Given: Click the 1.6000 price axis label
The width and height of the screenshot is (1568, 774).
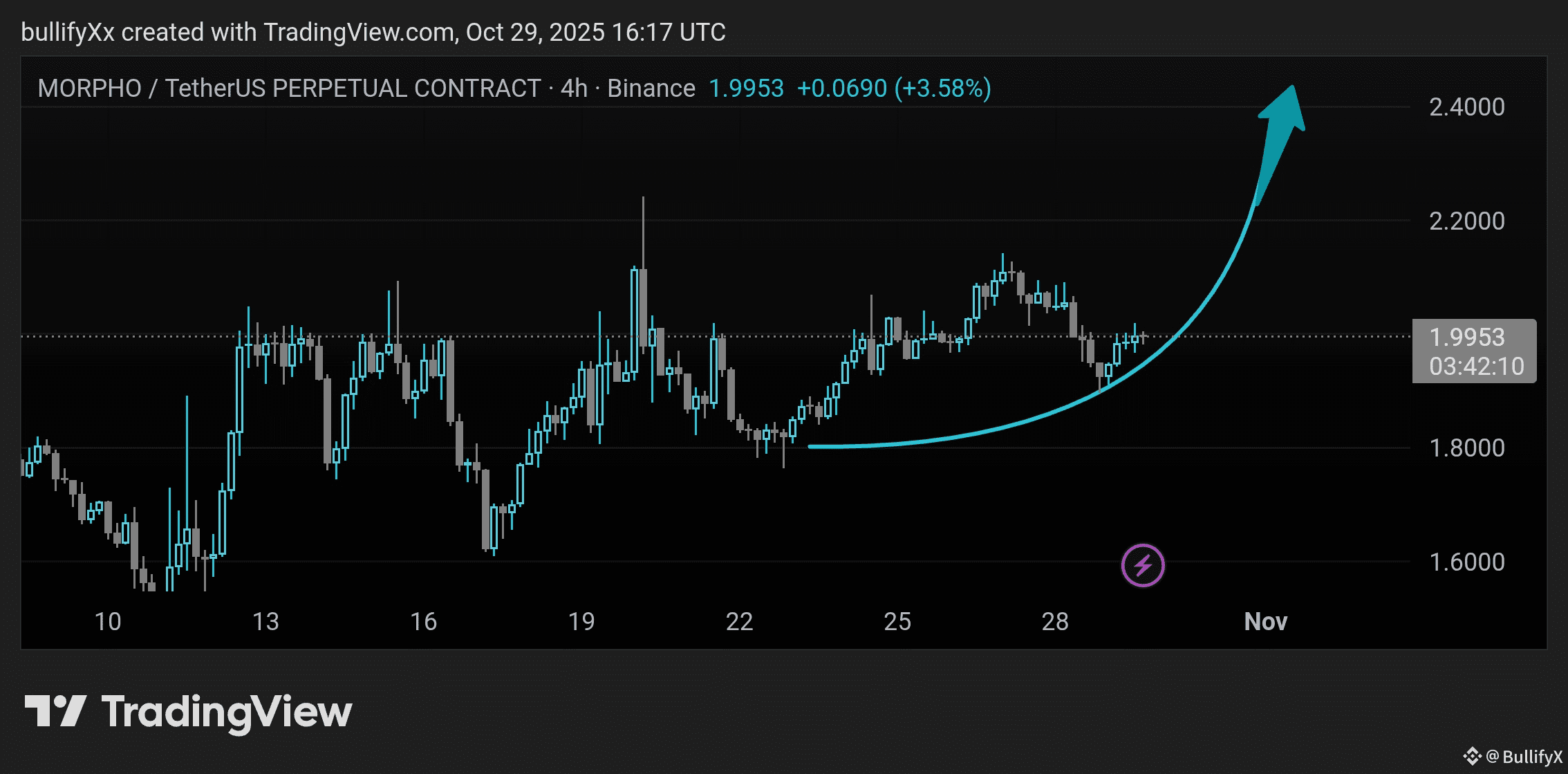Looking at the screenshot, I should pos(1466,562).
